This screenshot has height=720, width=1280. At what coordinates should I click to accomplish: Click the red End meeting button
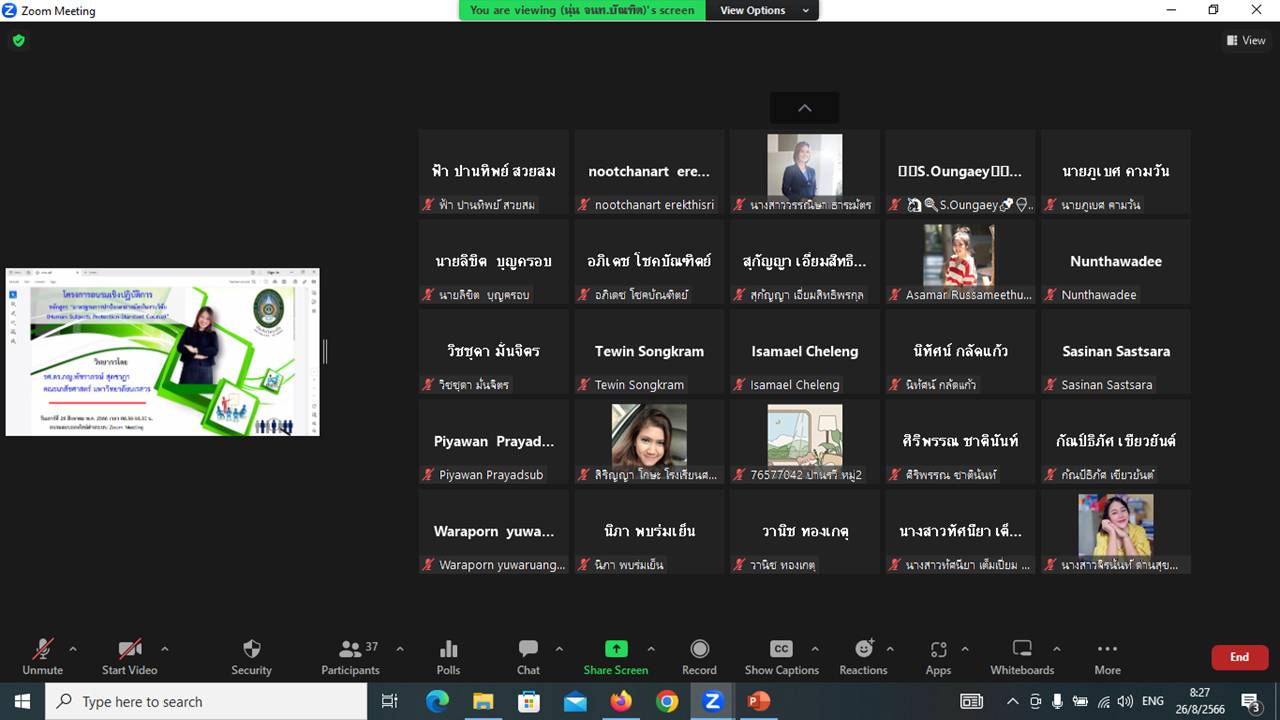(x=1239, y=657)
